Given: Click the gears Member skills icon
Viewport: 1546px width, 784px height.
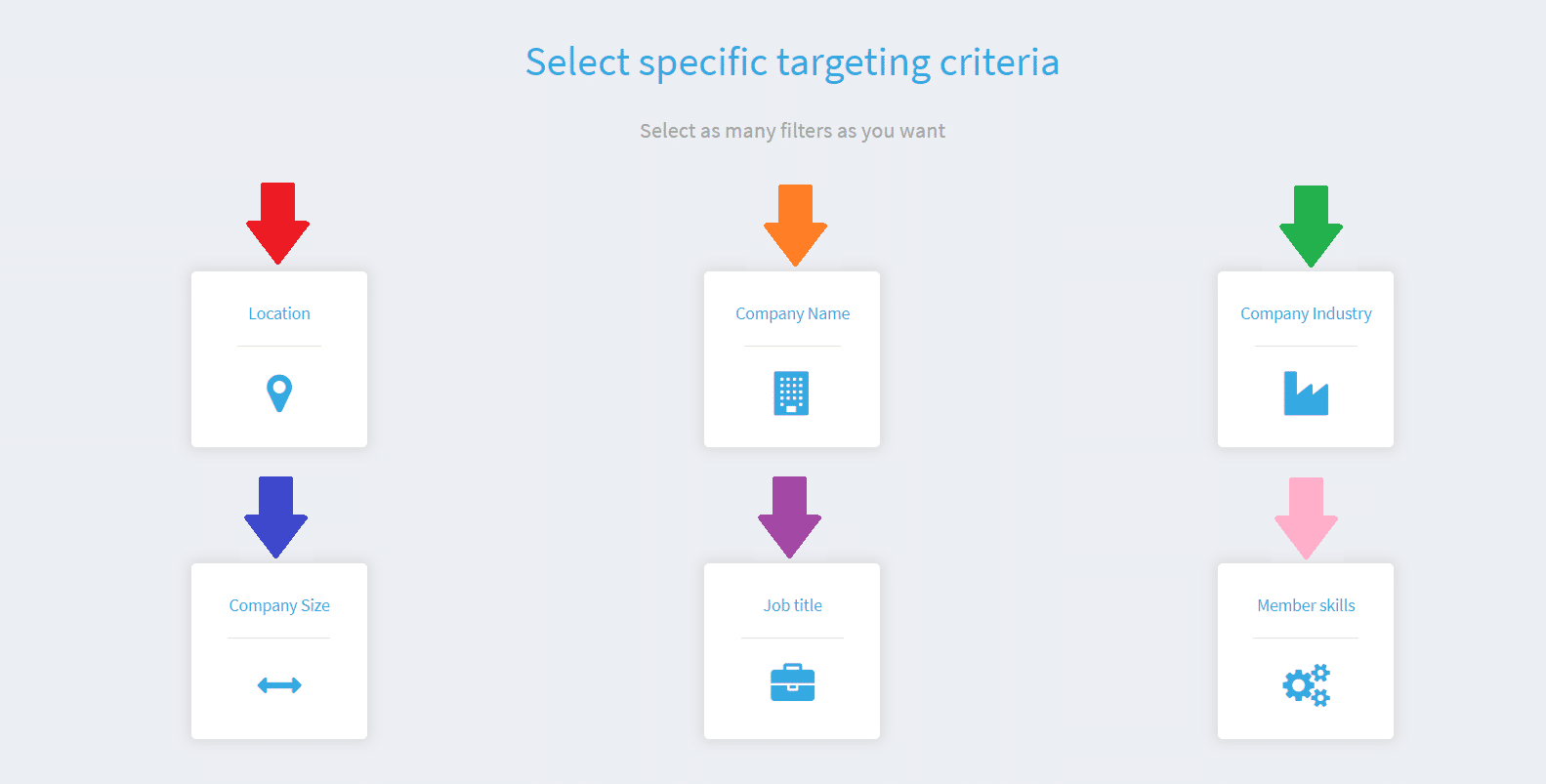Looking at the screenshot, I should click(x=1307, y=685).
